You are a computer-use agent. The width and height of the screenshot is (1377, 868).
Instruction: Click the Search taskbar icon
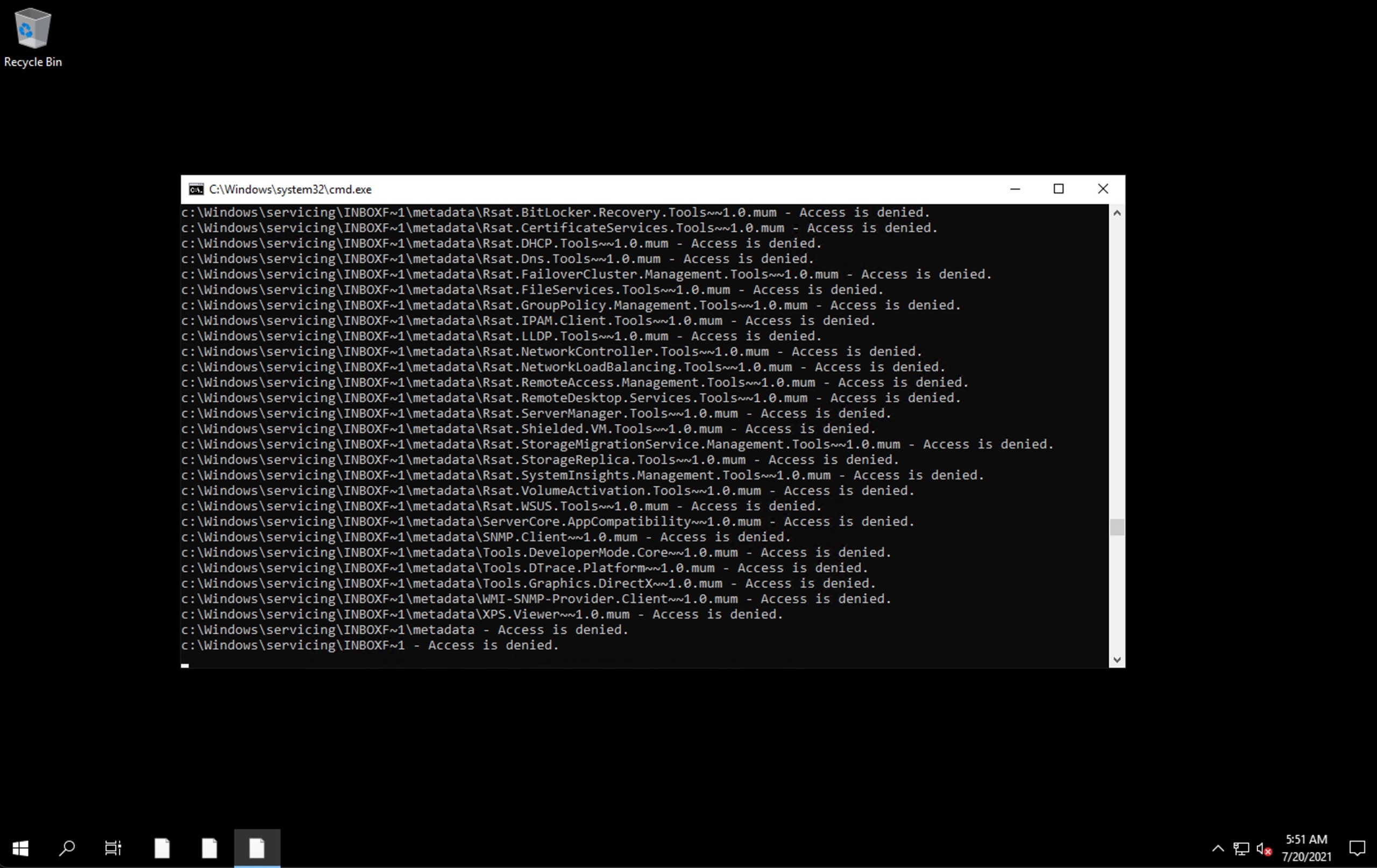click(x=67, y=848)
